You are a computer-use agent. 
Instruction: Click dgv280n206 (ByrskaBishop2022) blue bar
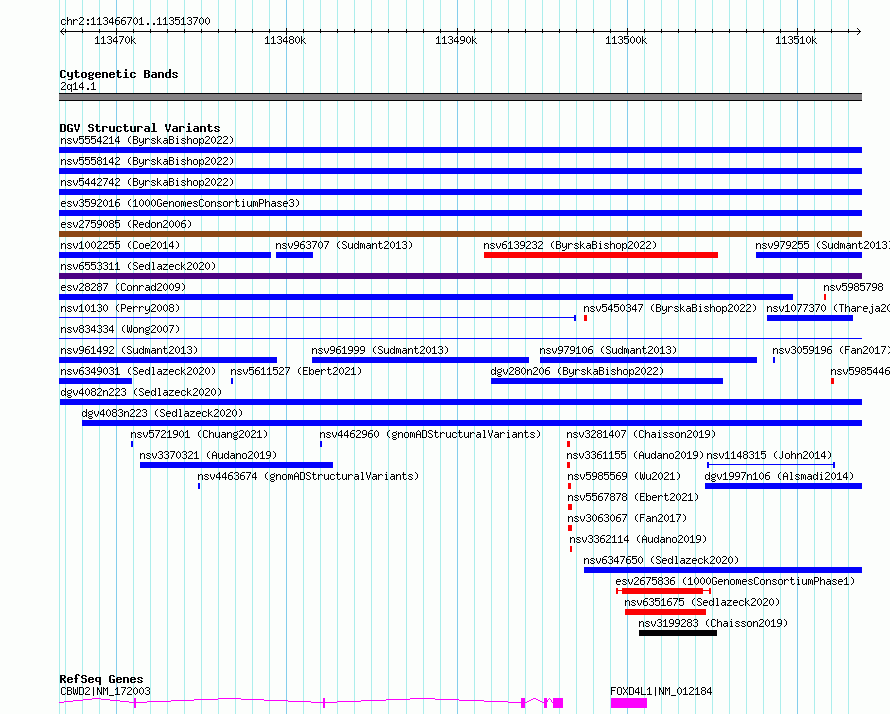click(x=607, y=381)
